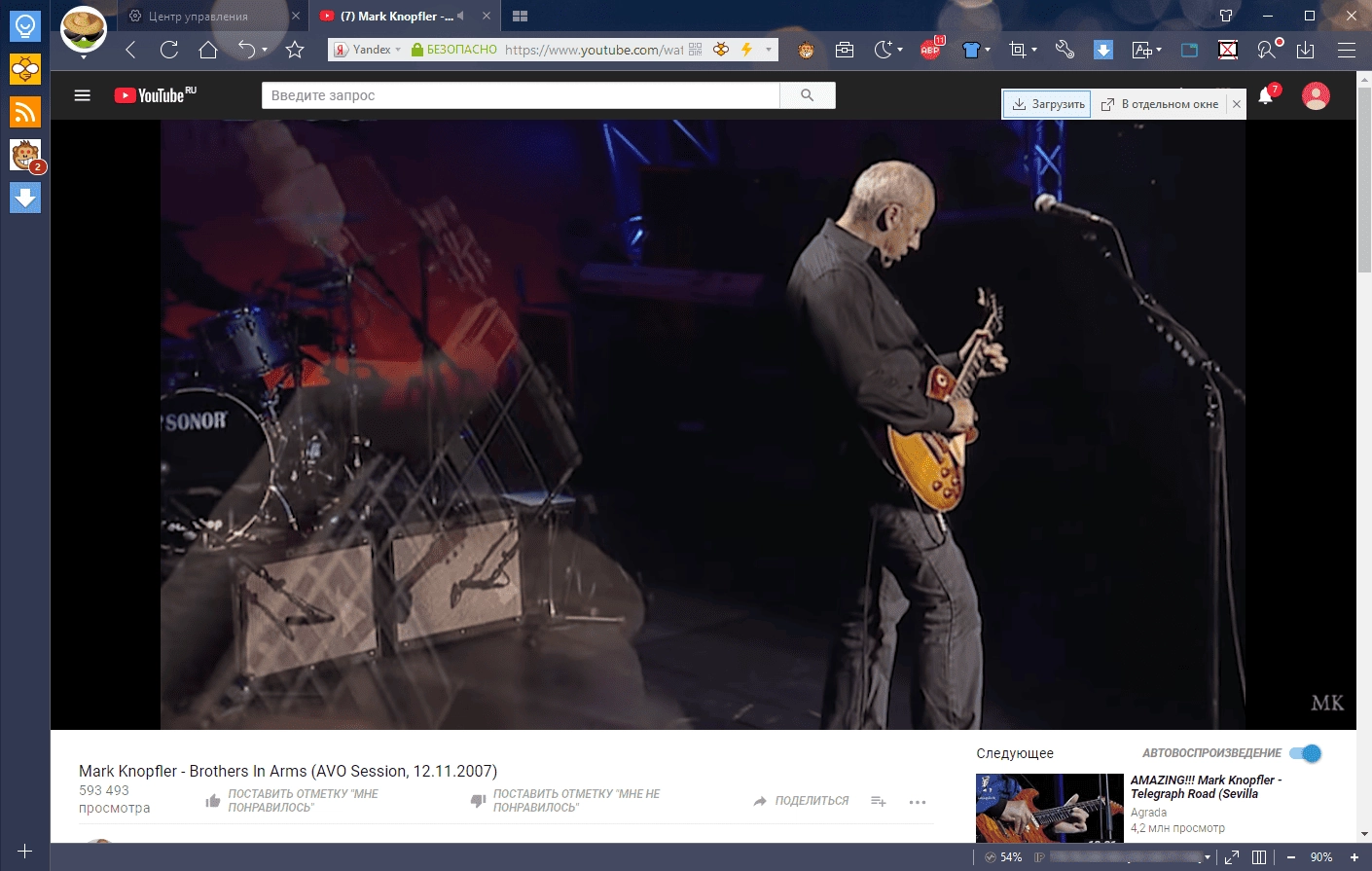Toggle the lightning fast-mode icon in address bar
This screenshot has width=1372, height=871.
coord(746,50)
